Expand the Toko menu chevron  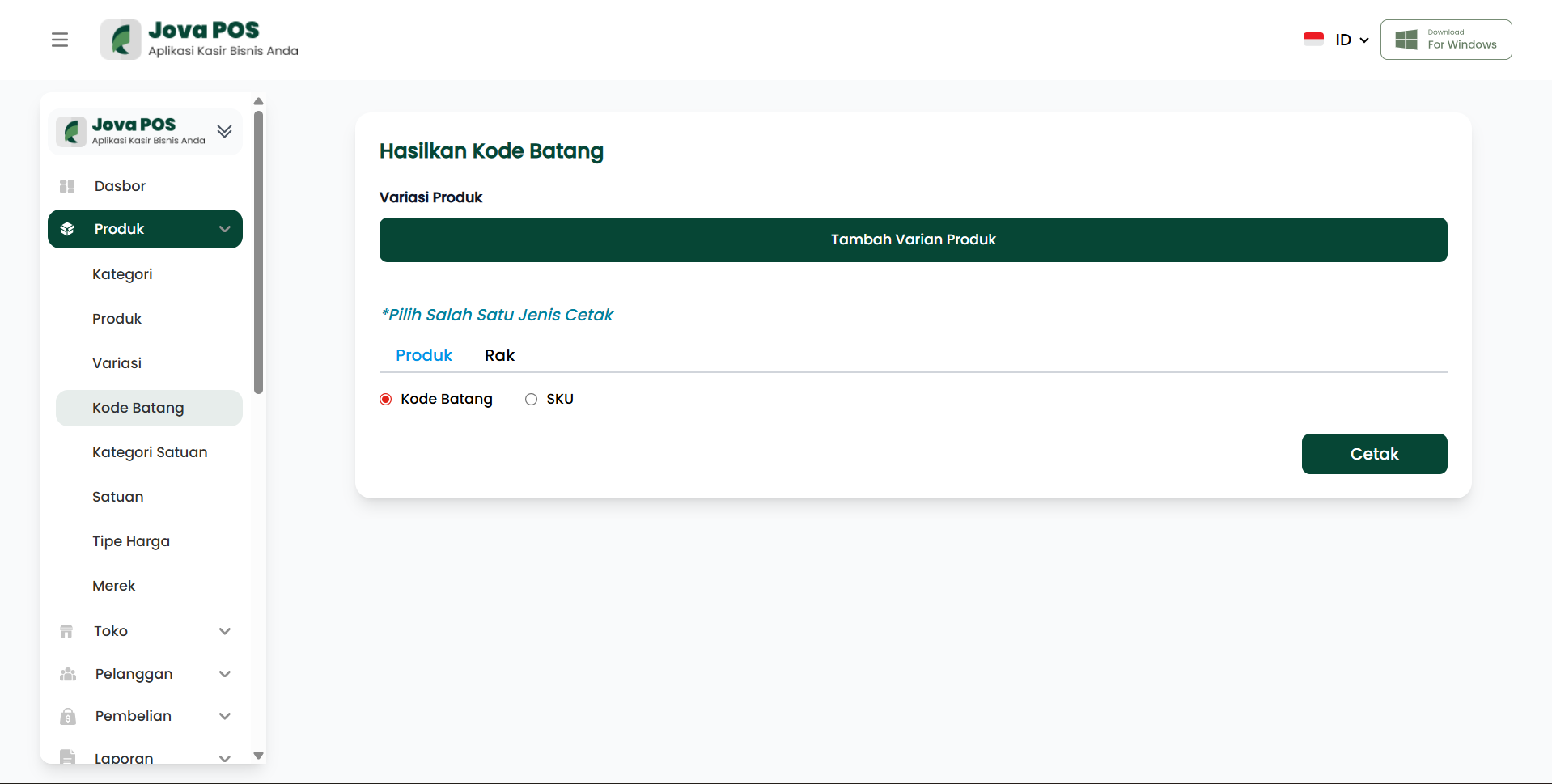click(x=225, y=631)
